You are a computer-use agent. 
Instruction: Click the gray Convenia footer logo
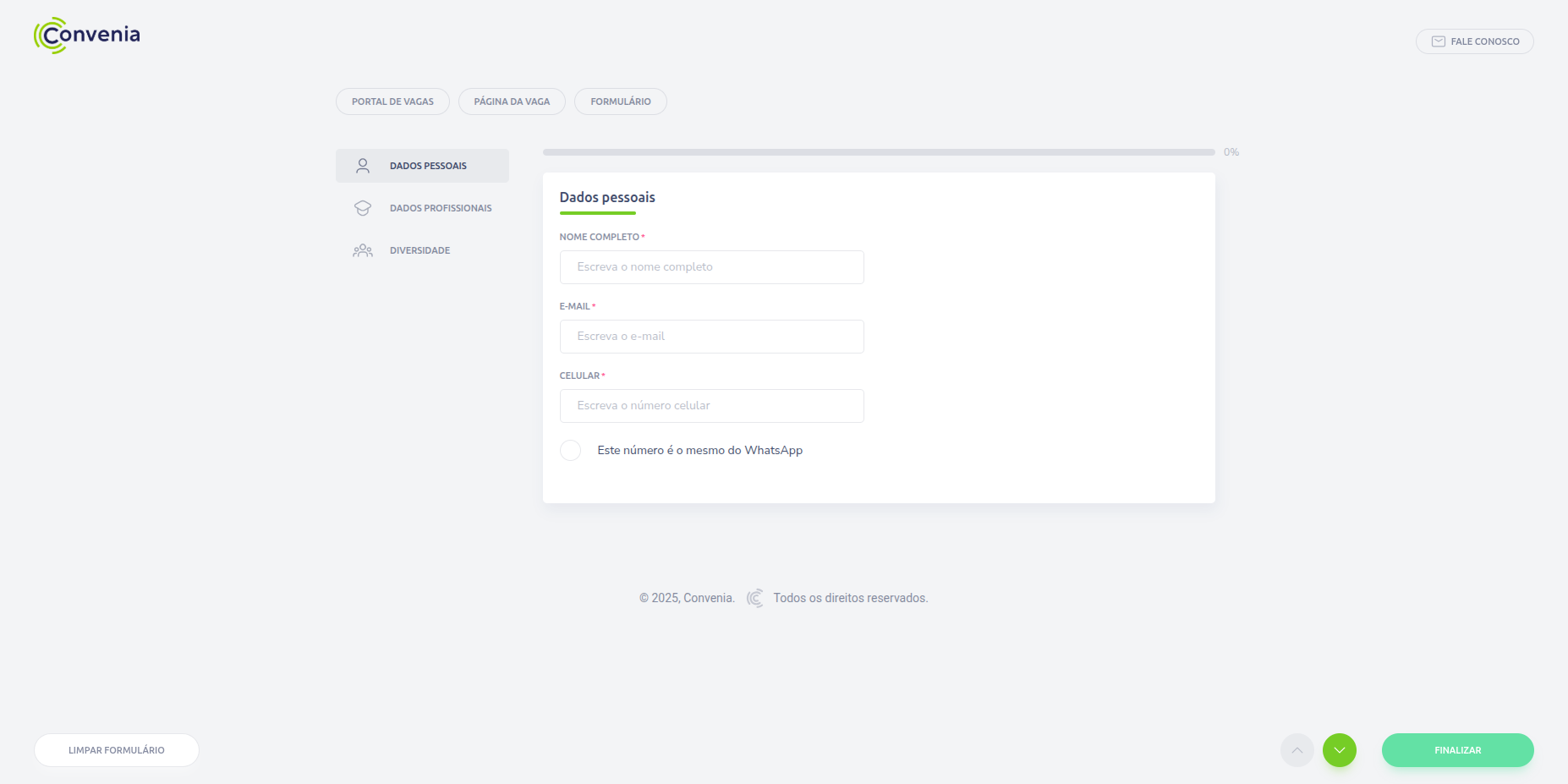click(x=754, y=598)
